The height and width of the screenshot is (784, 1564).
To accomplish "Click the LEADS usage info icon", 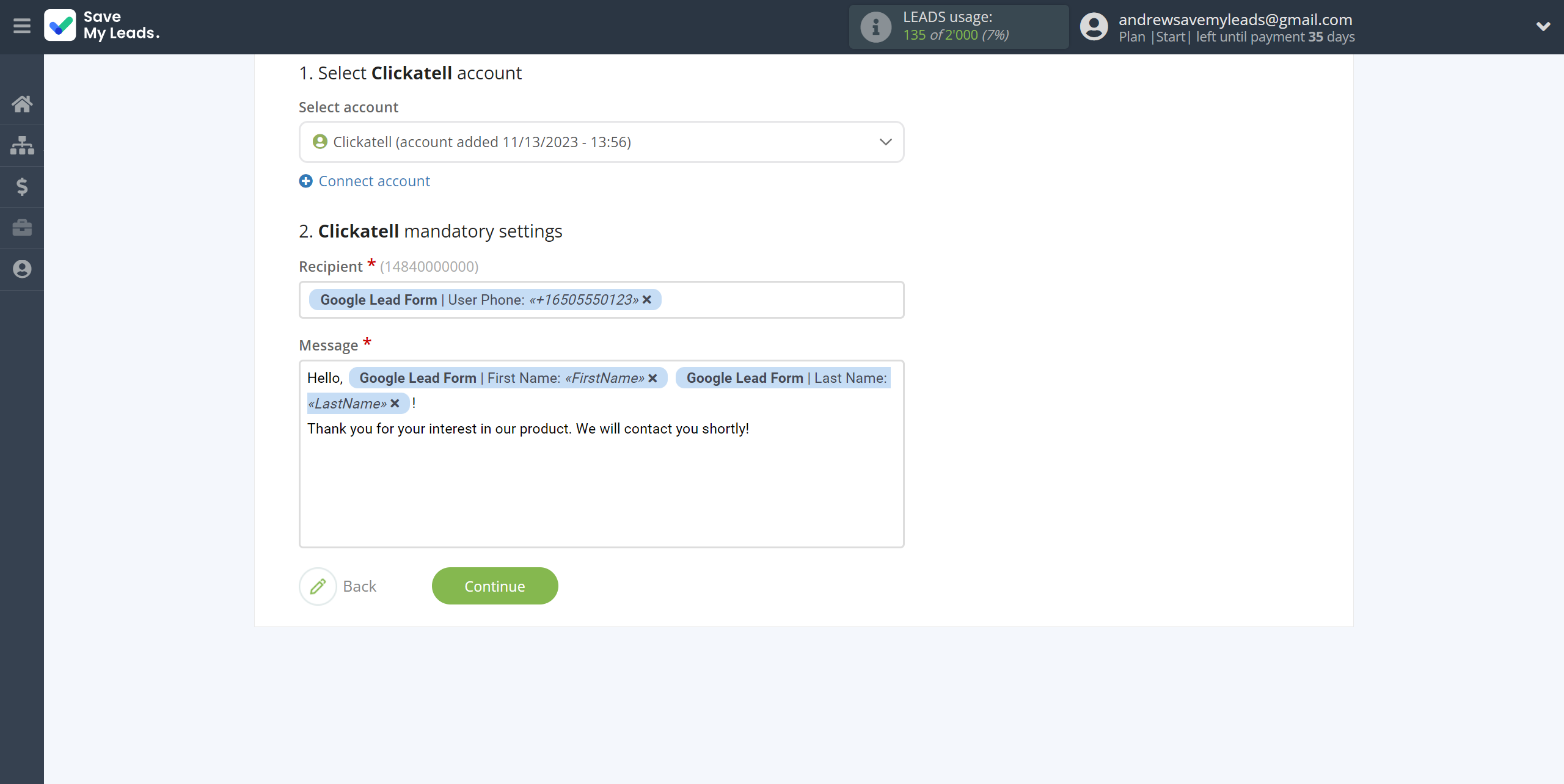I will tap(876, 27).
